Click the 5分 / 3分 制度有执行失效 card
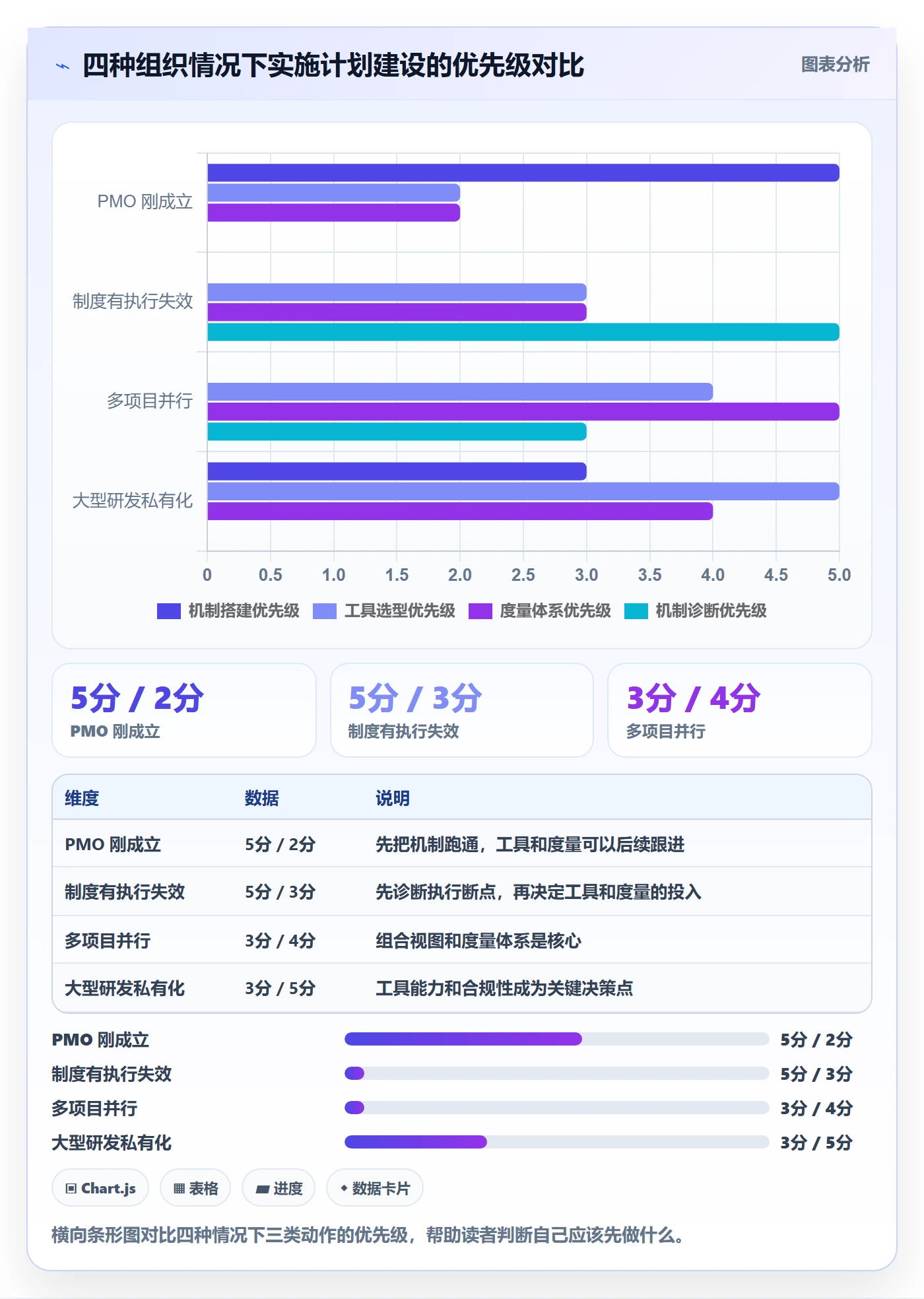The image size is (924, 1299). click(462, 710)
